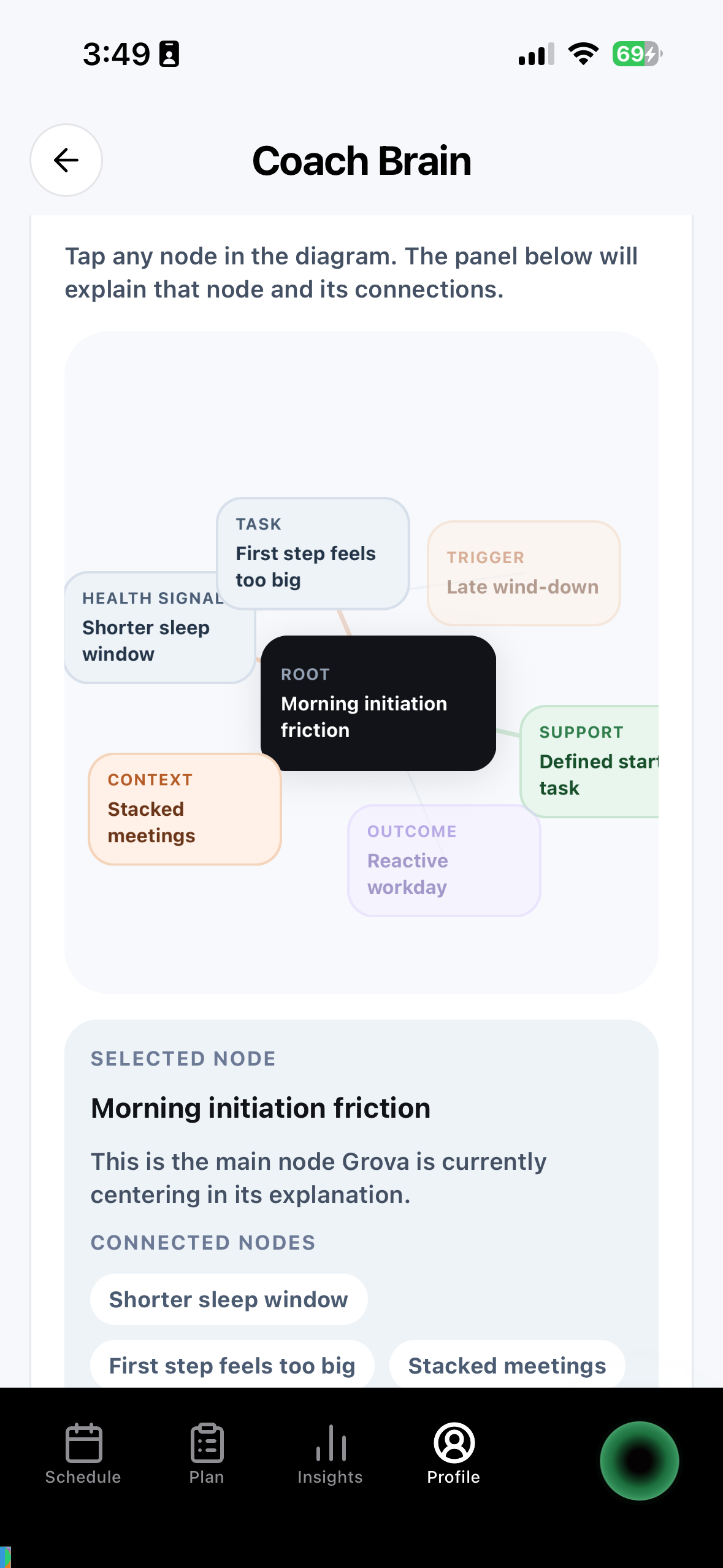Viewport: 723px width, 1568px height.
Task: Select the Late wind-down trigger node
Action: [524, 573]
